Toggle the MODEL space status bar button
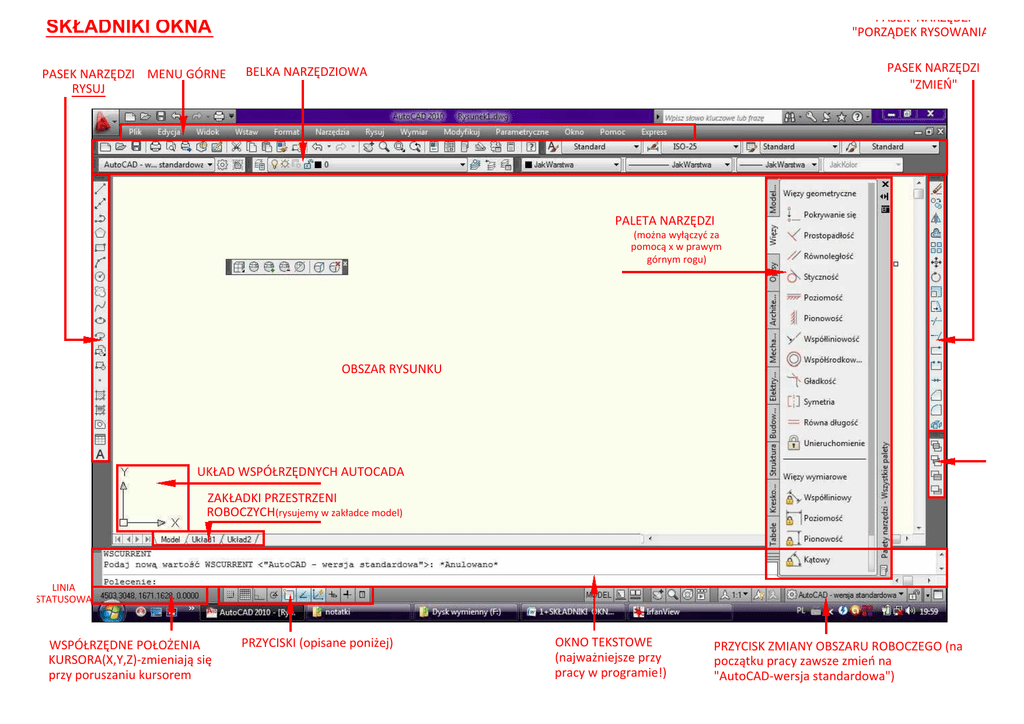The height and width of the screenshot is (724, 1024). coord(597,594)
